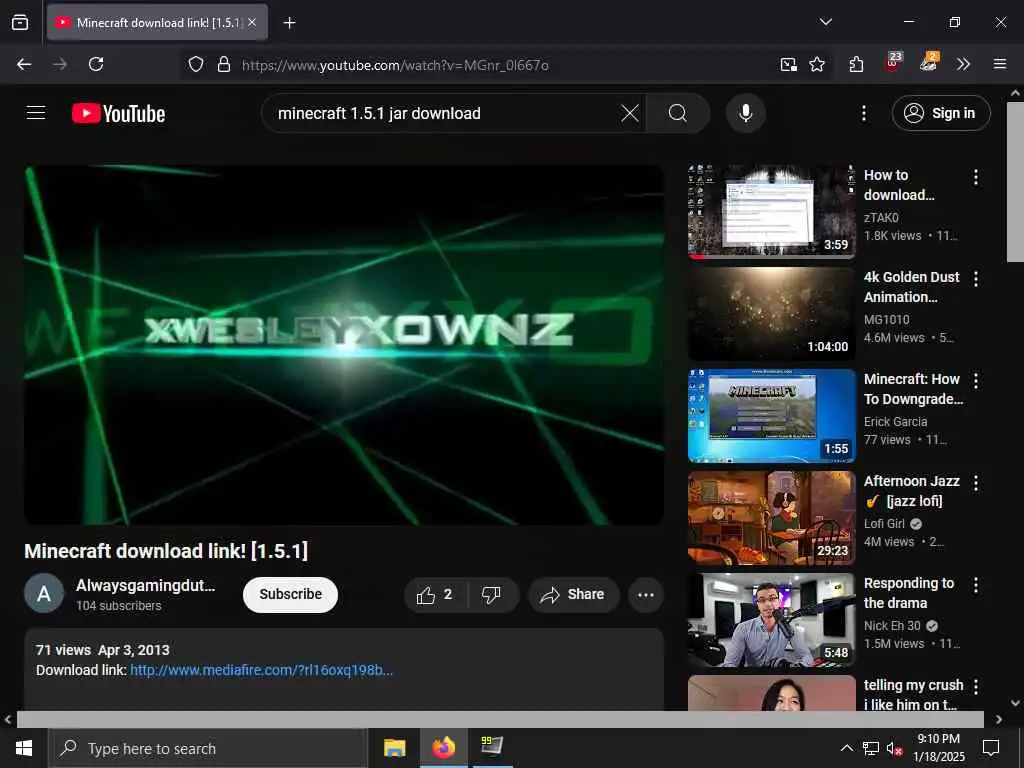
Task: Open File Explorer from the taskbar
Action: (x=394, y=748)
